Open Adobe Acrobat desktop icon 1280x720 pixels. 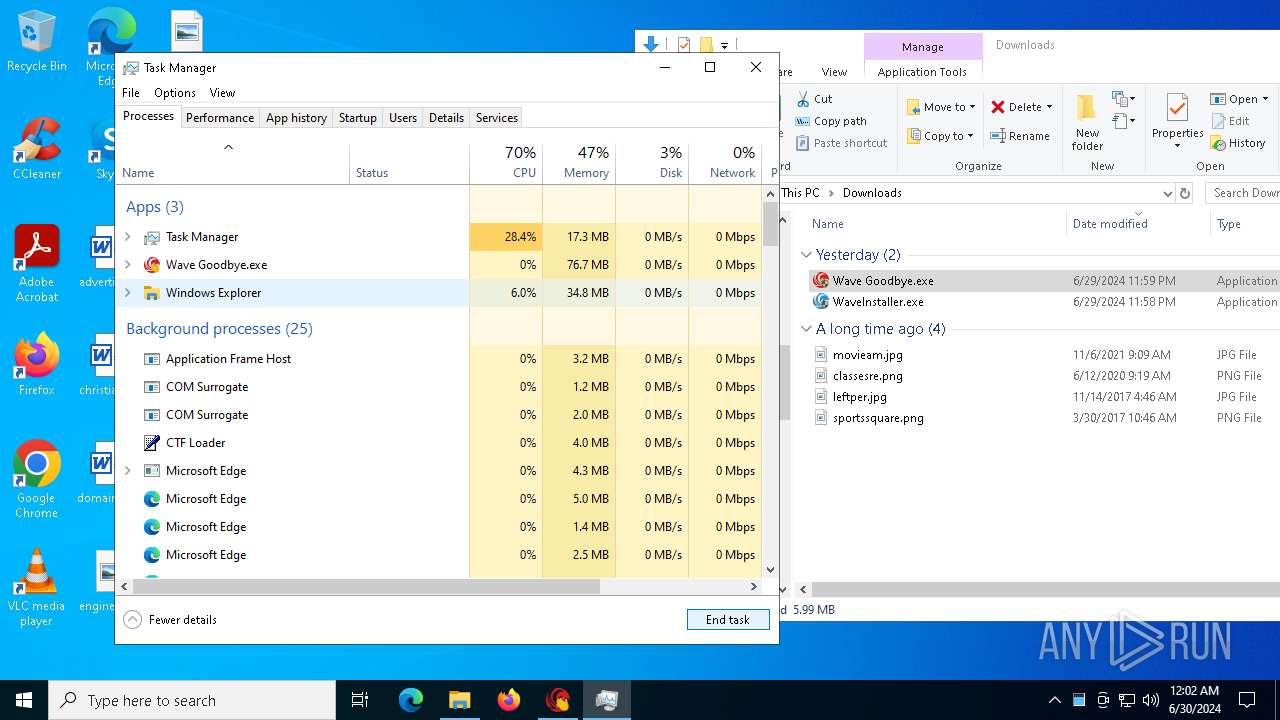tap(36, 264)
